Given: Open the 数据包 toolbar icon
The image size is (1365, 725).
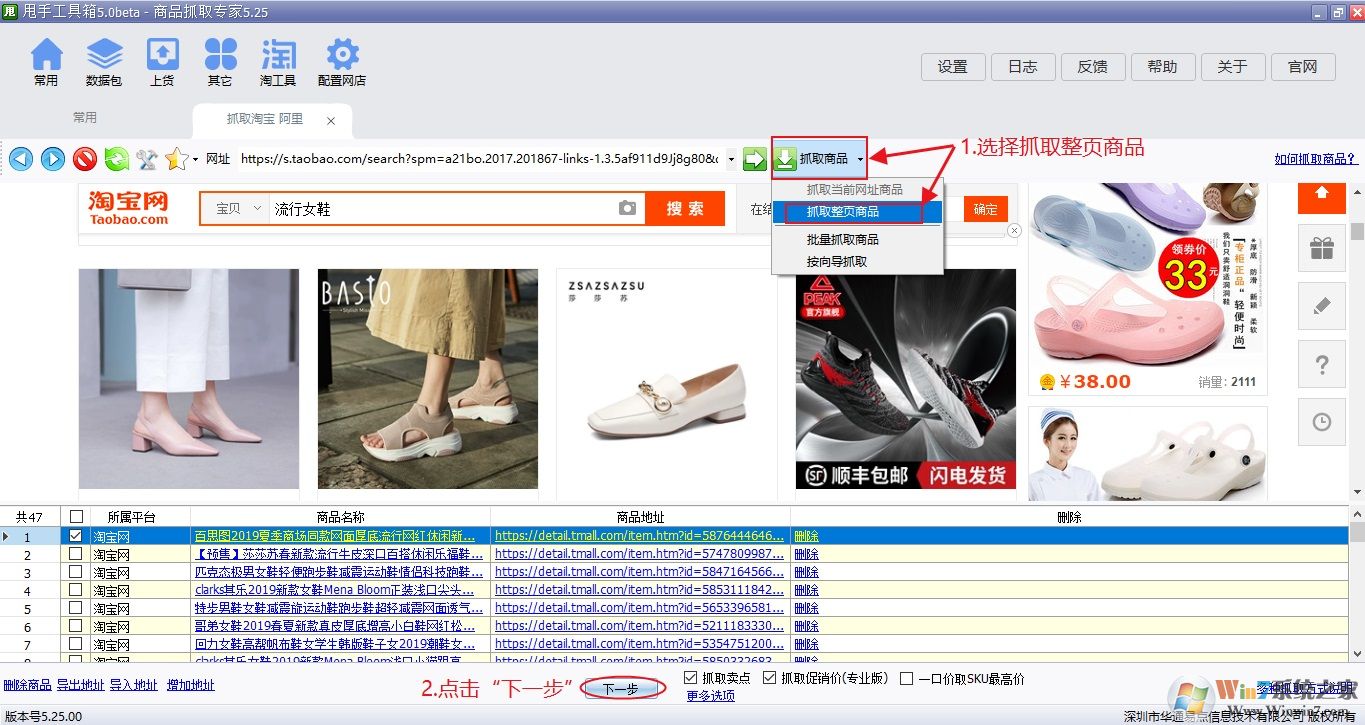Looking at the screenshot, I should 104,60.
